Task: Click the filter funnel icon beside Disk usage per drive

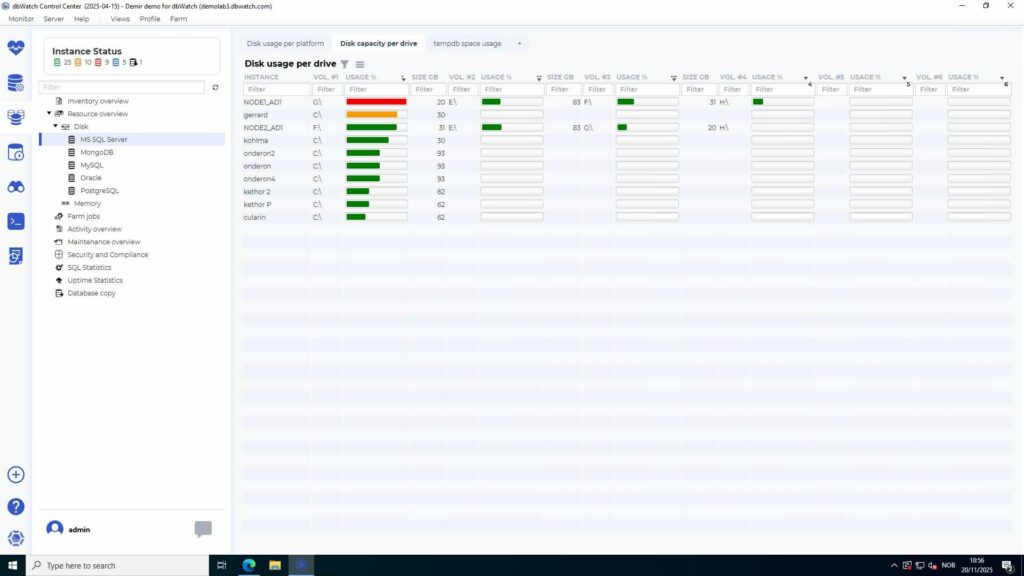Action: click(x=345, y=63)
